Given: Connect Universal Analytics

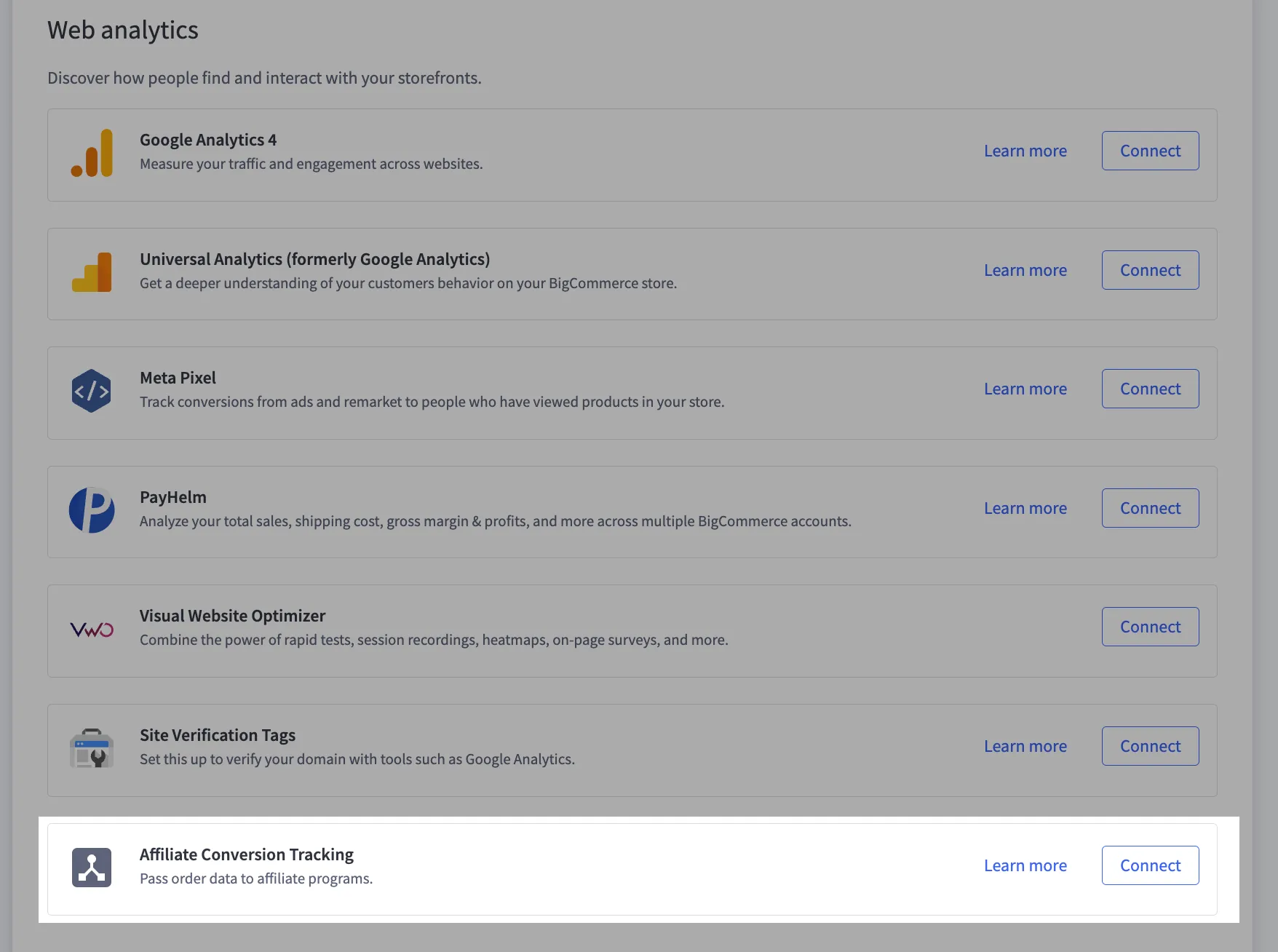Looking at the screenshot, I should pos(1151,270).
